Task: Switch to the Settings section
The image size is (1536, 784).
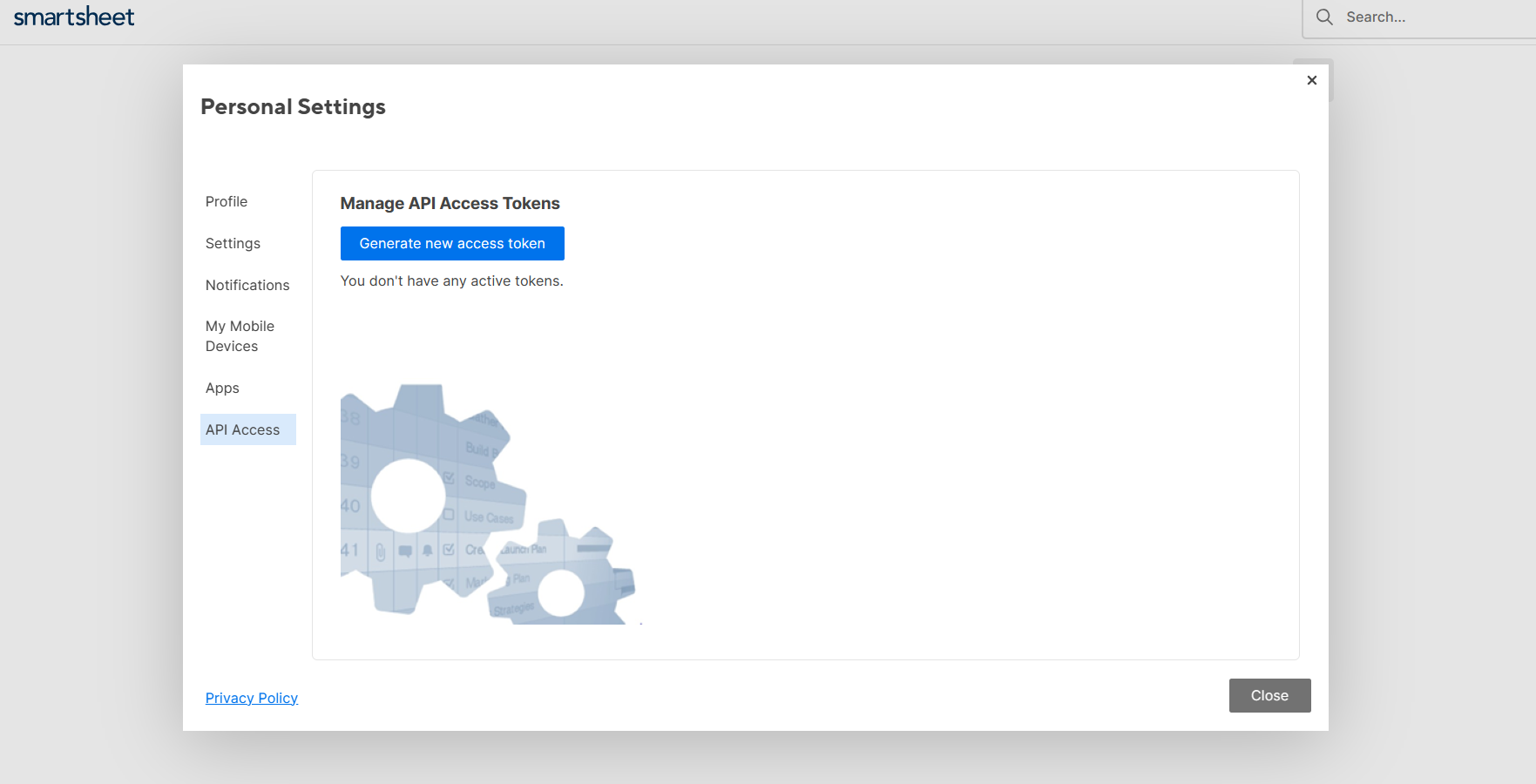Action: 233,243
